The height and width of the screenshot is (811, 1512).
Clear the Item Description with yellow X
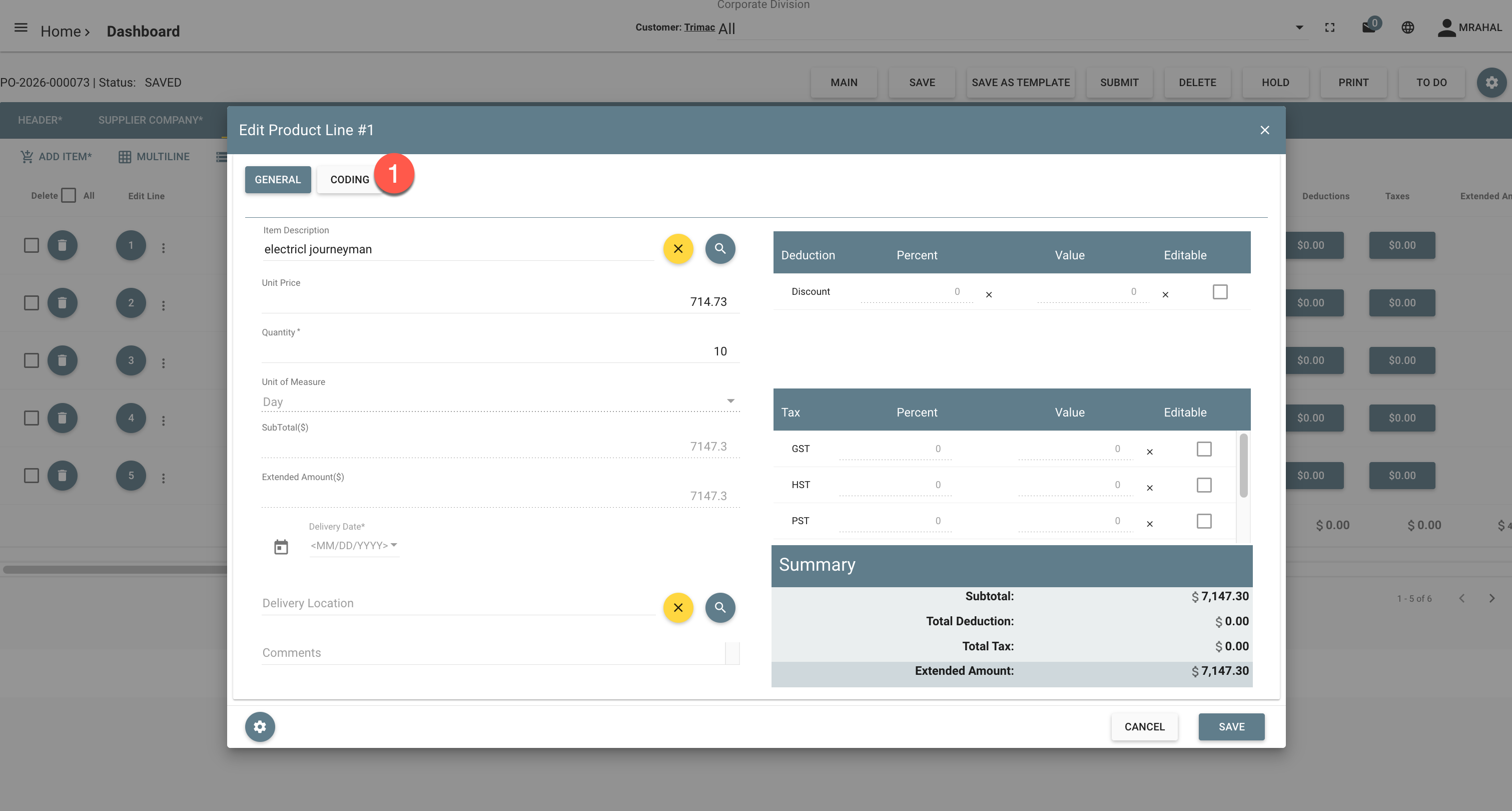pyautogui.click(x=678, y=249)
